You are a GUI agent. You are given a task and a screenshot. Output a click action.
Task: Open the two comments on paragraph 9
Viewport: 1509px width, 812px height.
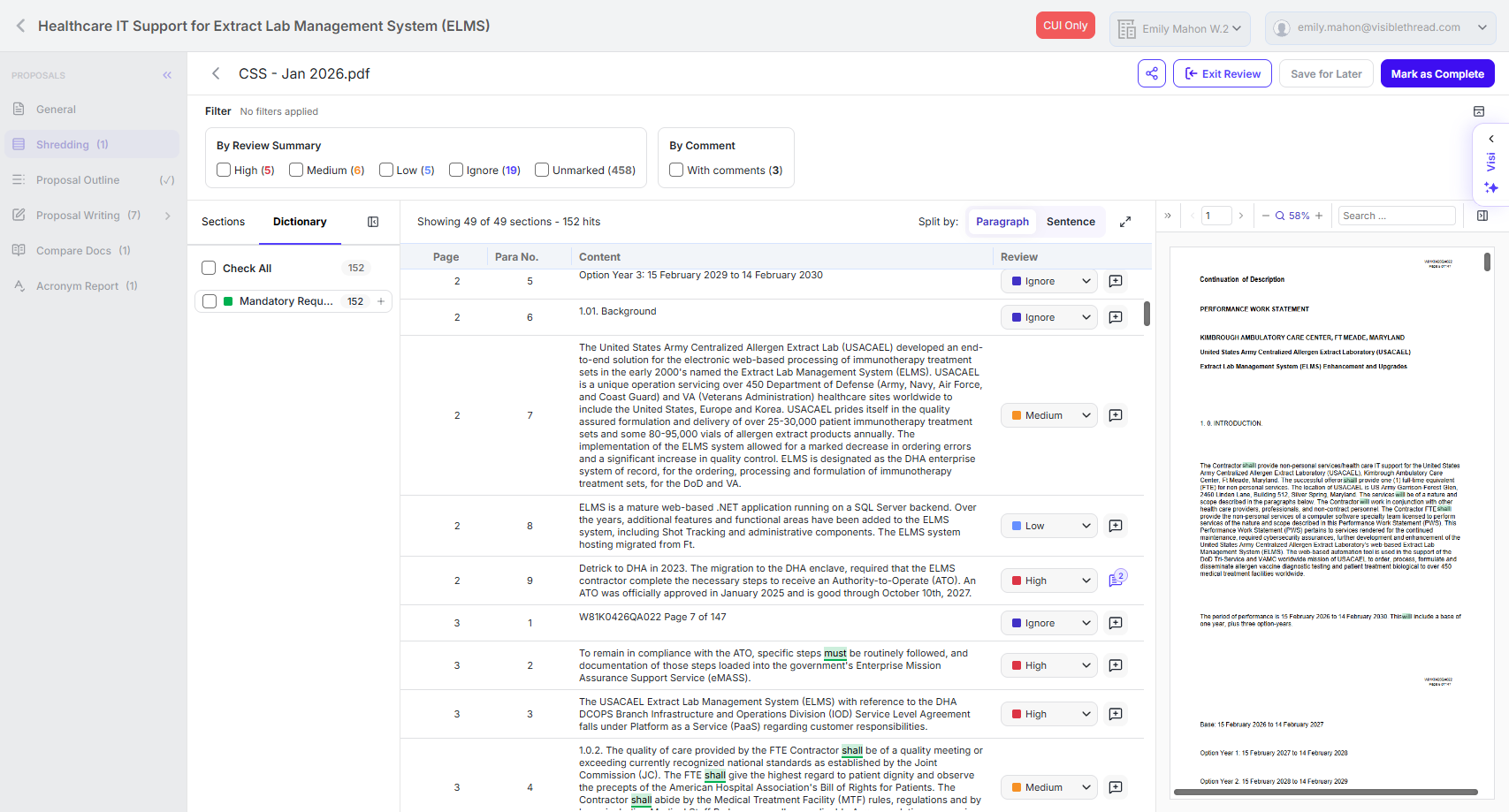(1117, 580)
